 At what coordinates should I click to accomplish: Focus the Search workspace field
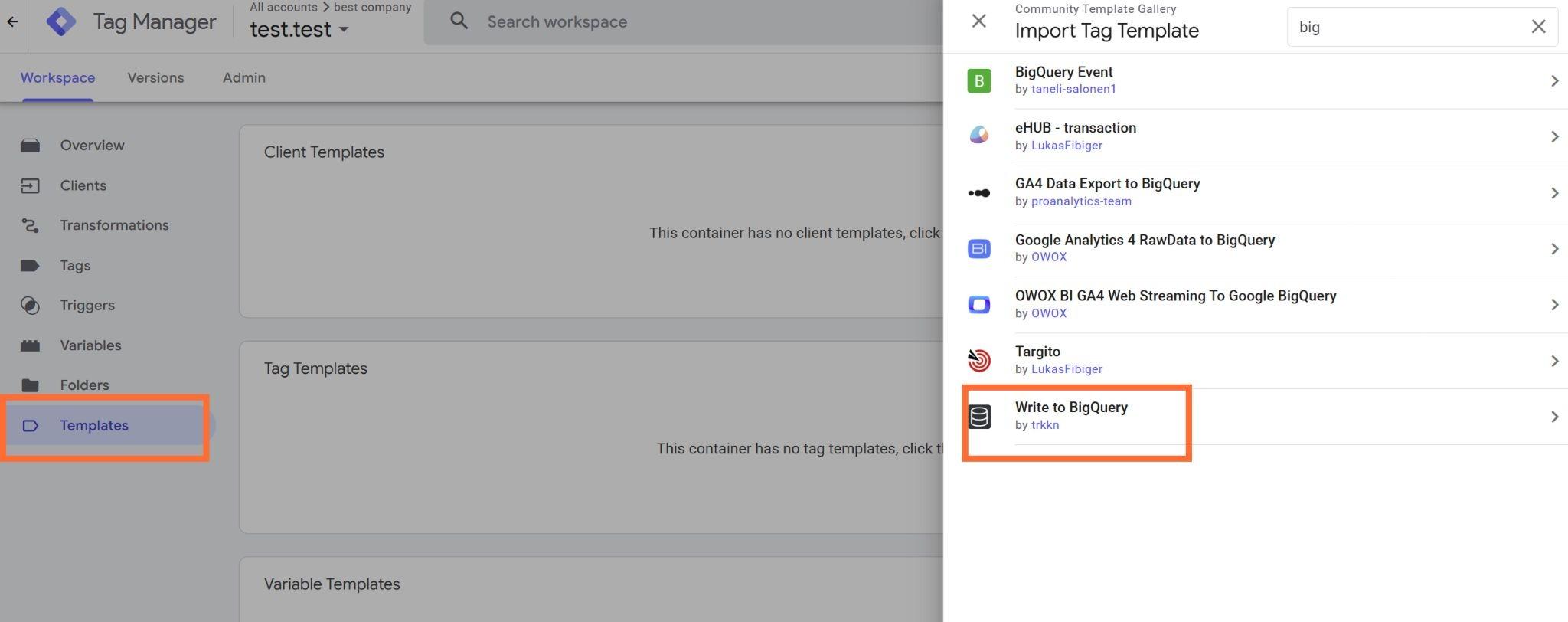(x=683, y=22)
